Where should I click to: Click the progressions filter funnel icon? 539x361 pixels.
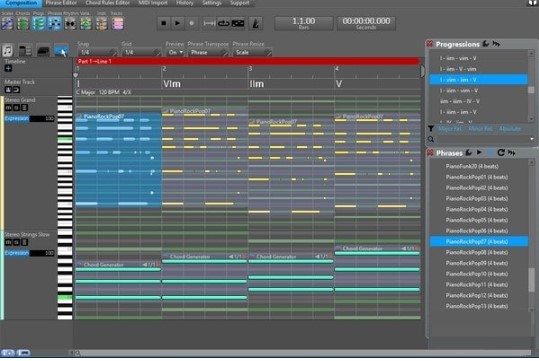click(x=431, y=129)
